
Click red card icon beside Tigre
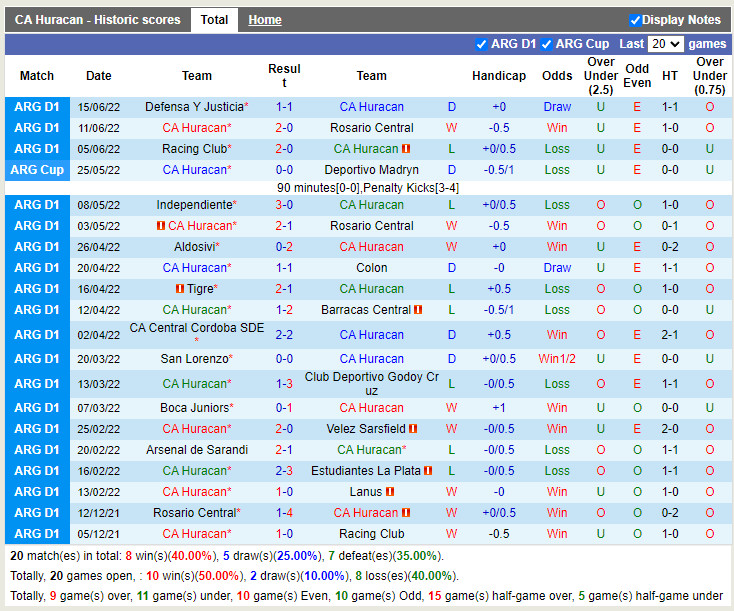180,289
